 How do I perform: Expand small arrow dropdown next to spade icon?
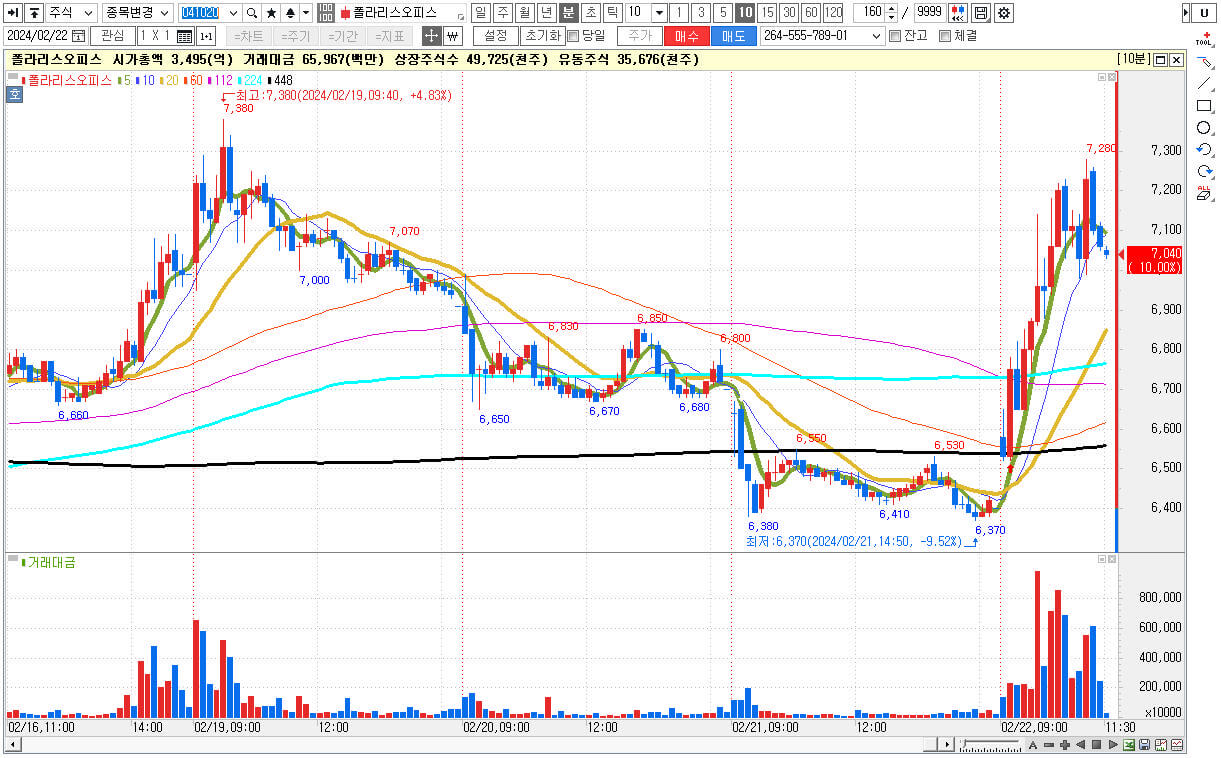pyautogui.click(x=306, y=13)
